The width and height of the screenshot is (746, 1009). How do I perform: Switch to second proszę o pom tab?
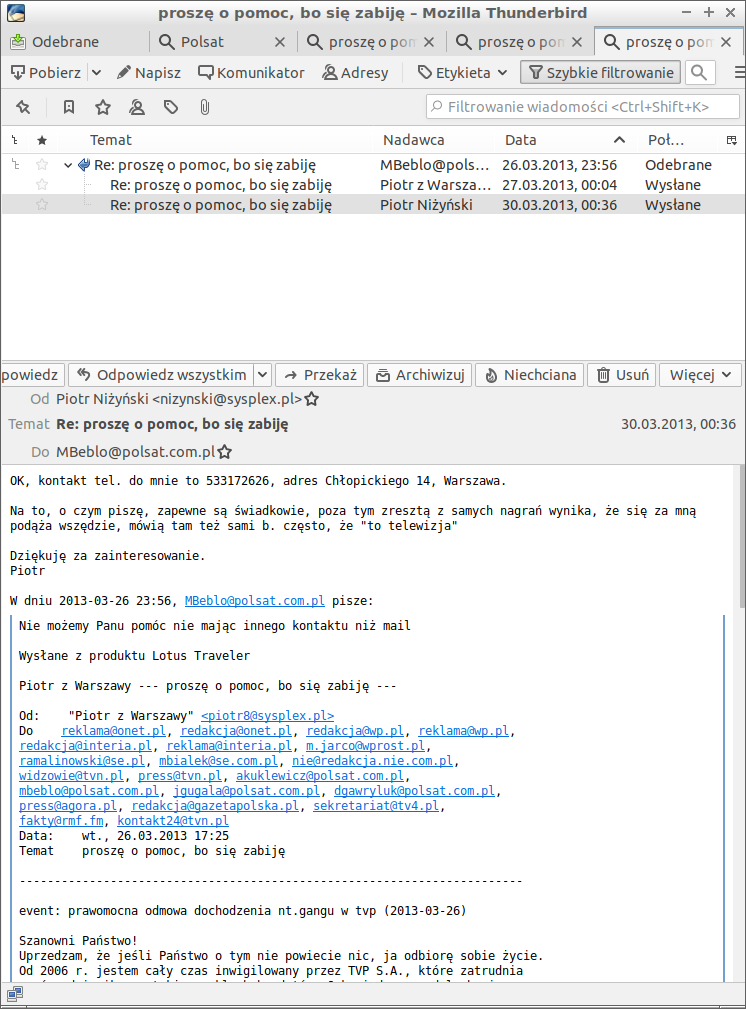pyautogui.click(x=521, y=42)
